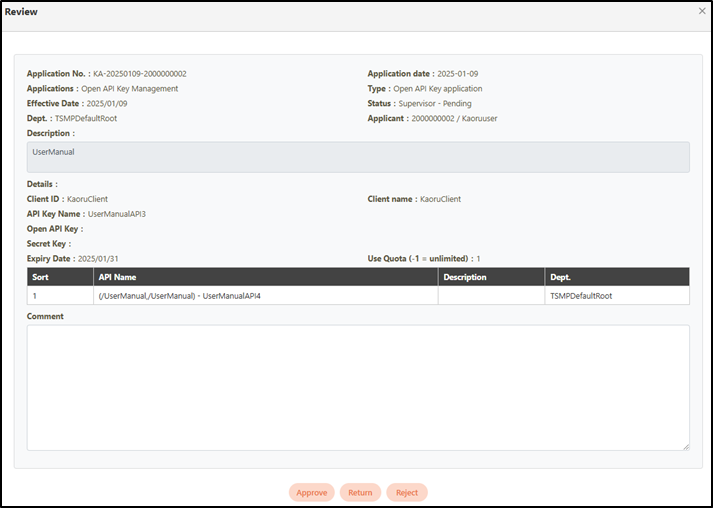Select the sort number 1 cell

point(35,296)
